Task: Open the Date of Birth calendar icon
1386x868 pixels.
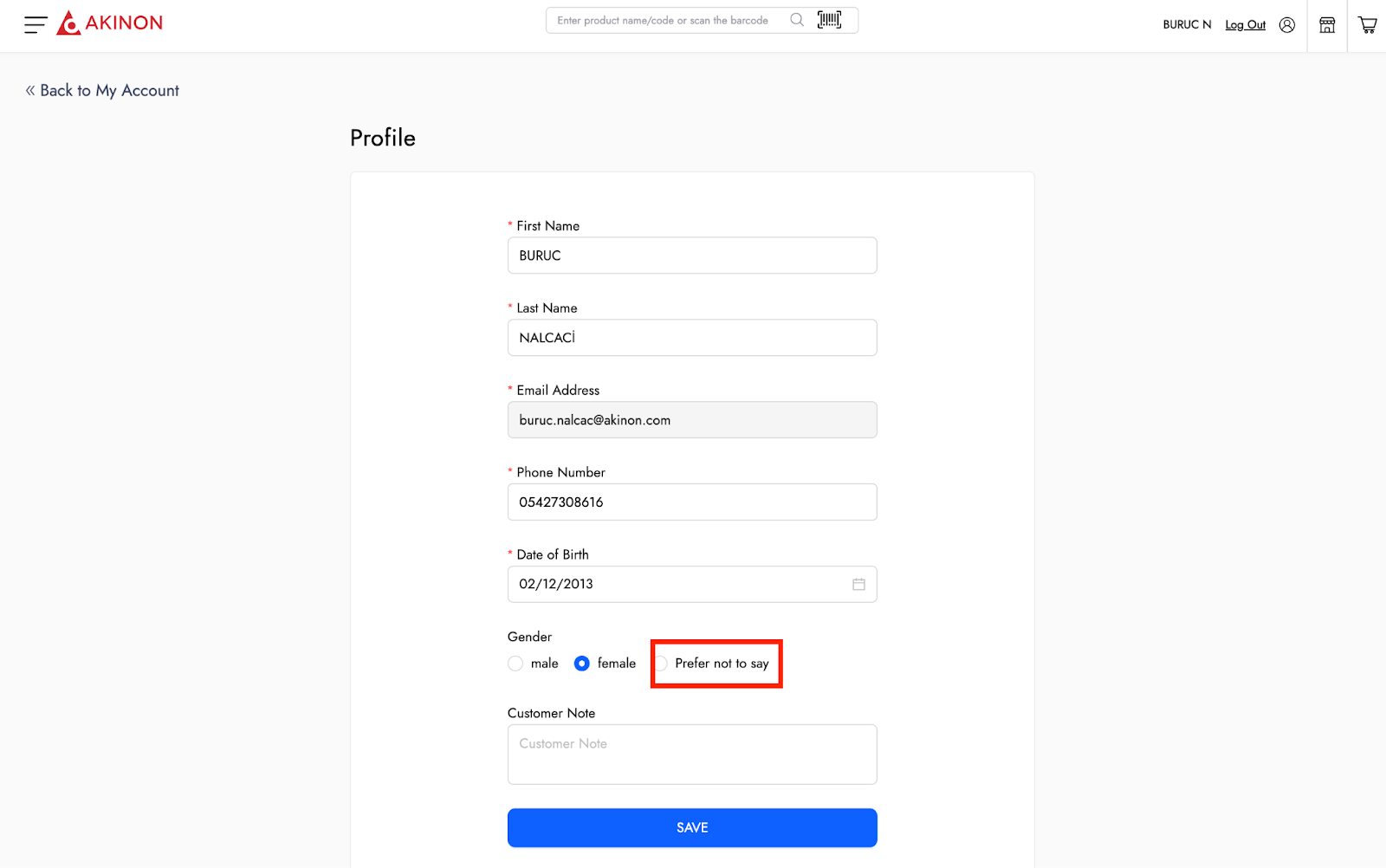Action: 858,585
